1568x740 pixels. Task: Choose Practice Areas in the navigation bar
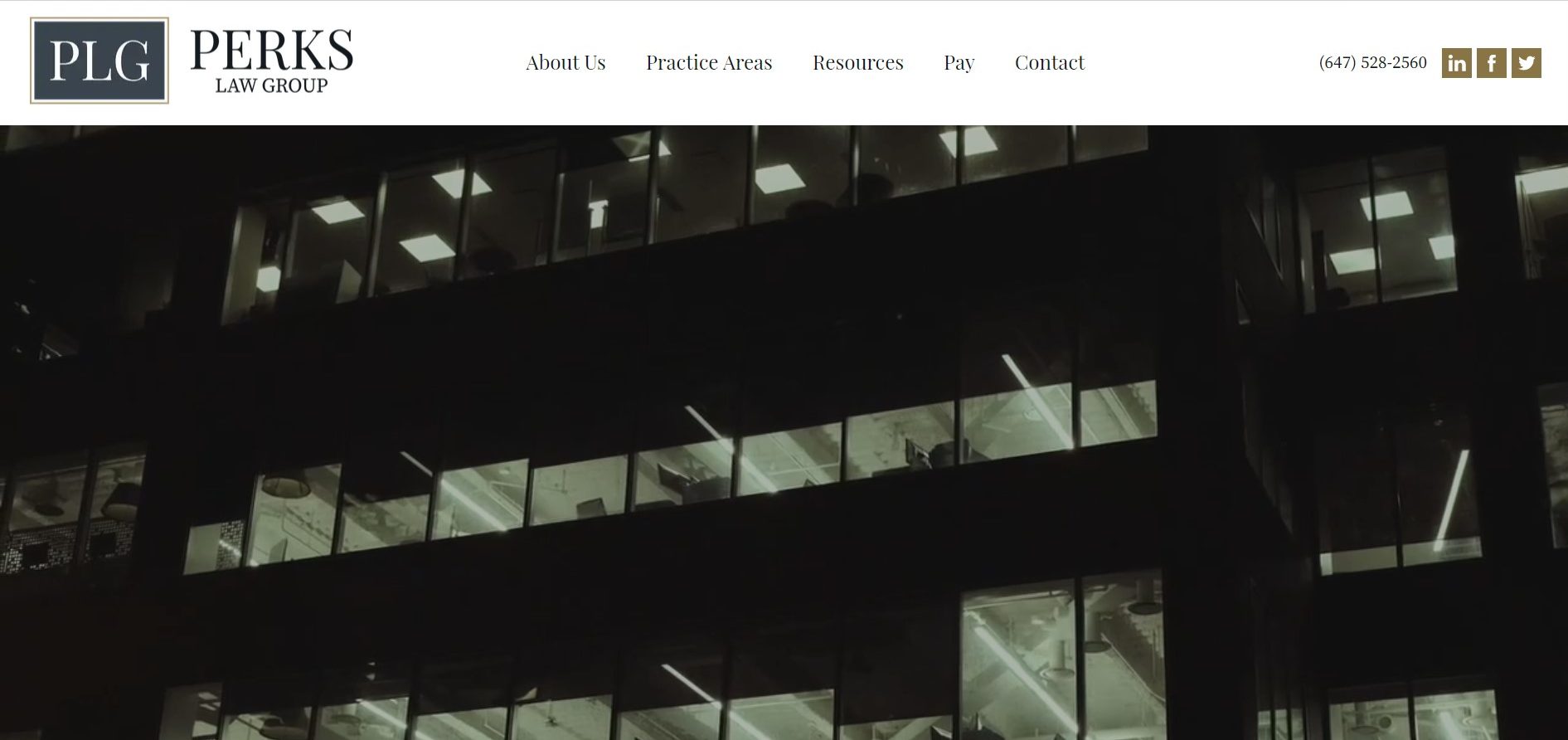coord(709,62)
